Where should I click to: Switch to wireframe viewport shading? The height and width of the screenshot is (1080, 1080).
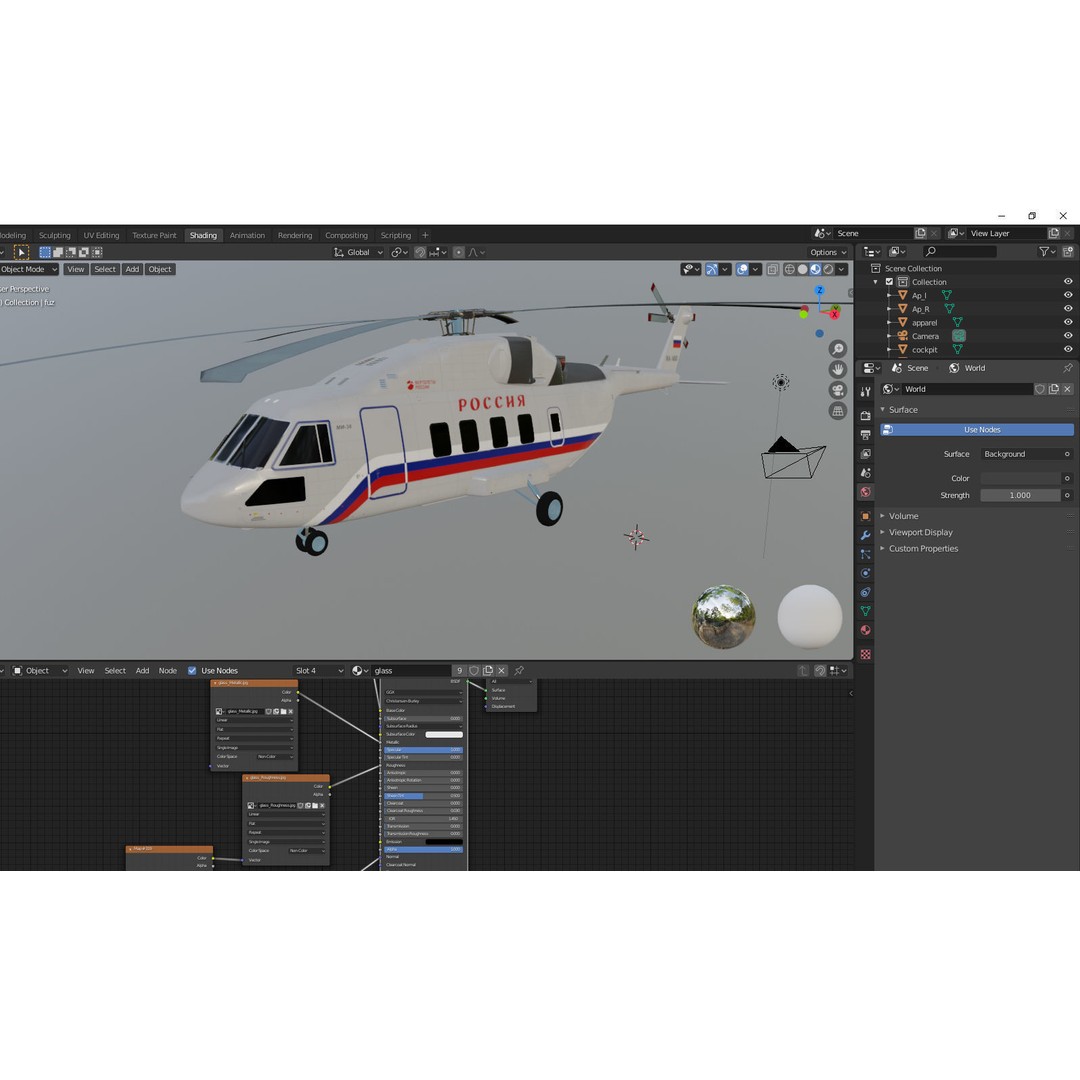[790, 269]
